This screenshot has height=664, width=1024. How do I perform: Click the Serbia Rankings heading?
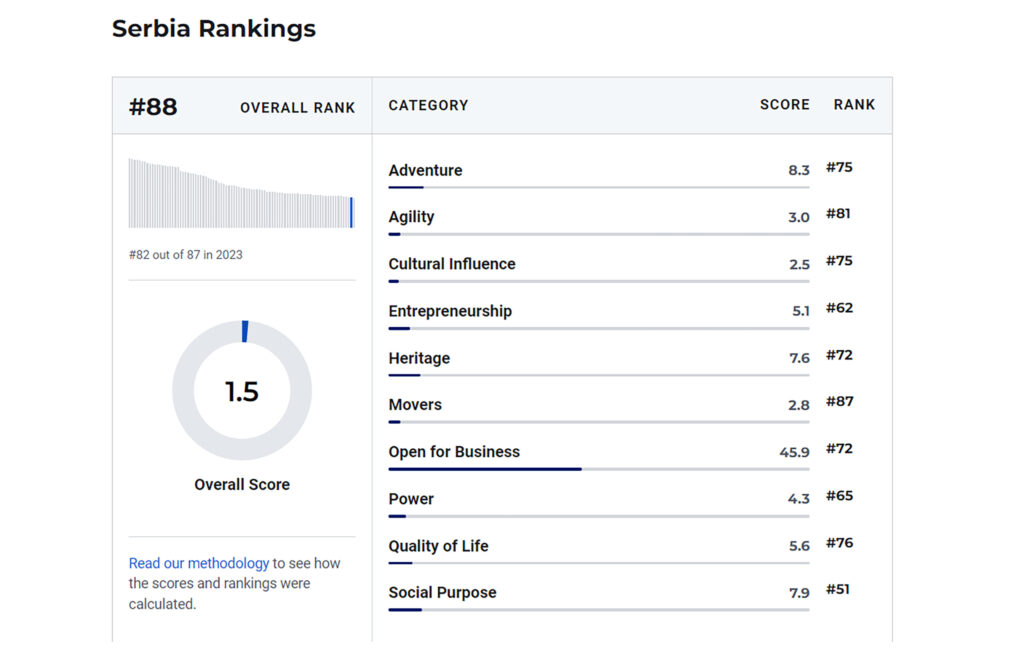pyautogui.click(x=213, y=29)
